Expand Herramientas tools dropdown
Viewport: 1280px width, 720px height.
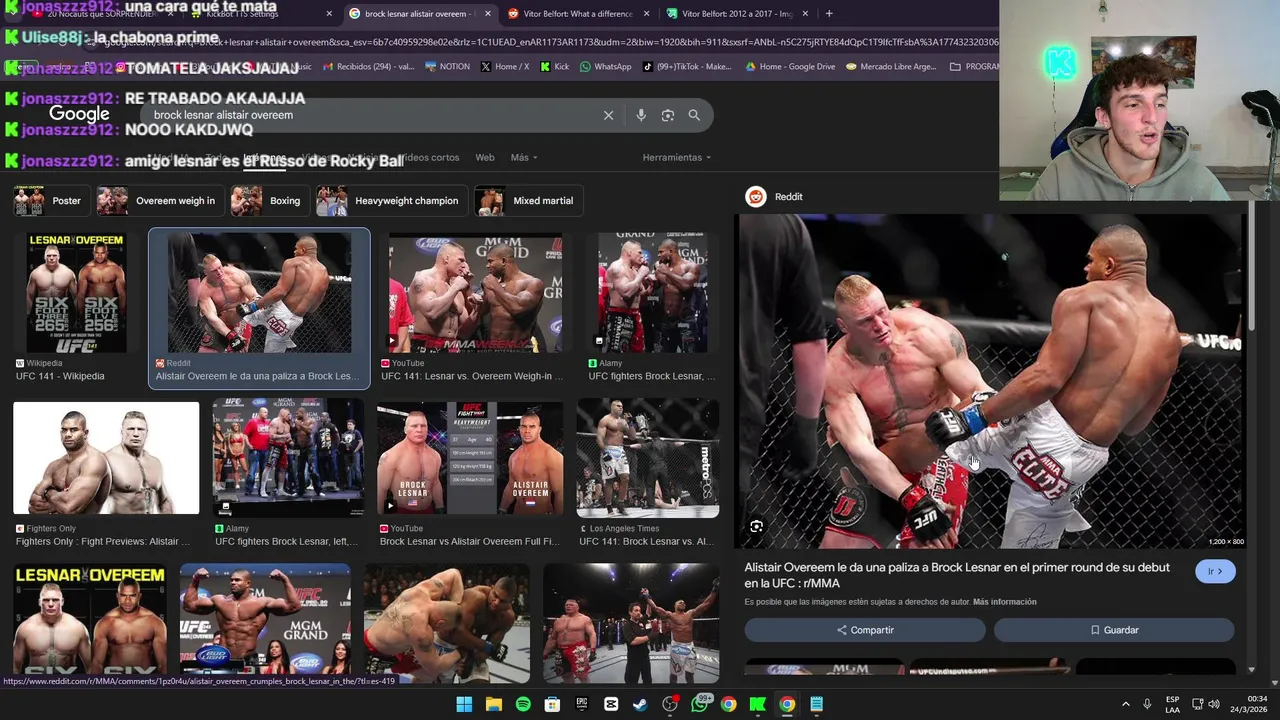[677, 157]
